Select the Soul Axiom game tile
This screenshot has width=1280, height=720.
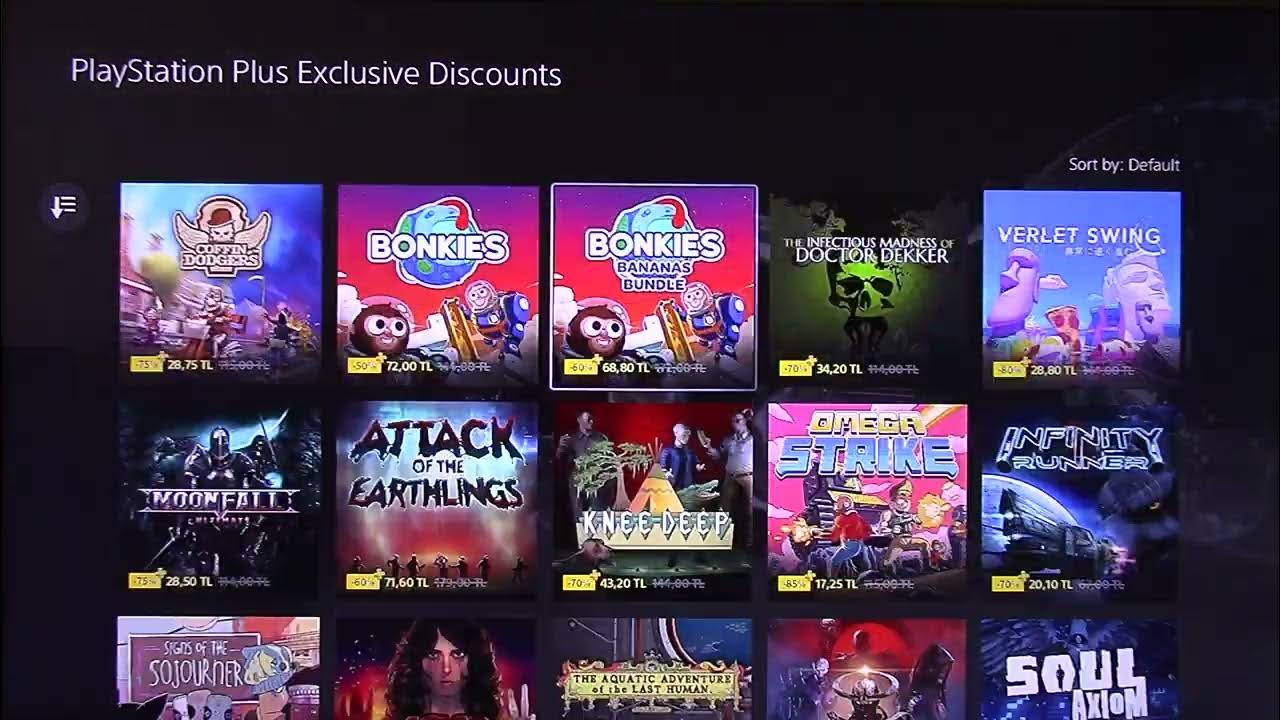pyautogui.click(x=1080, y=669)
